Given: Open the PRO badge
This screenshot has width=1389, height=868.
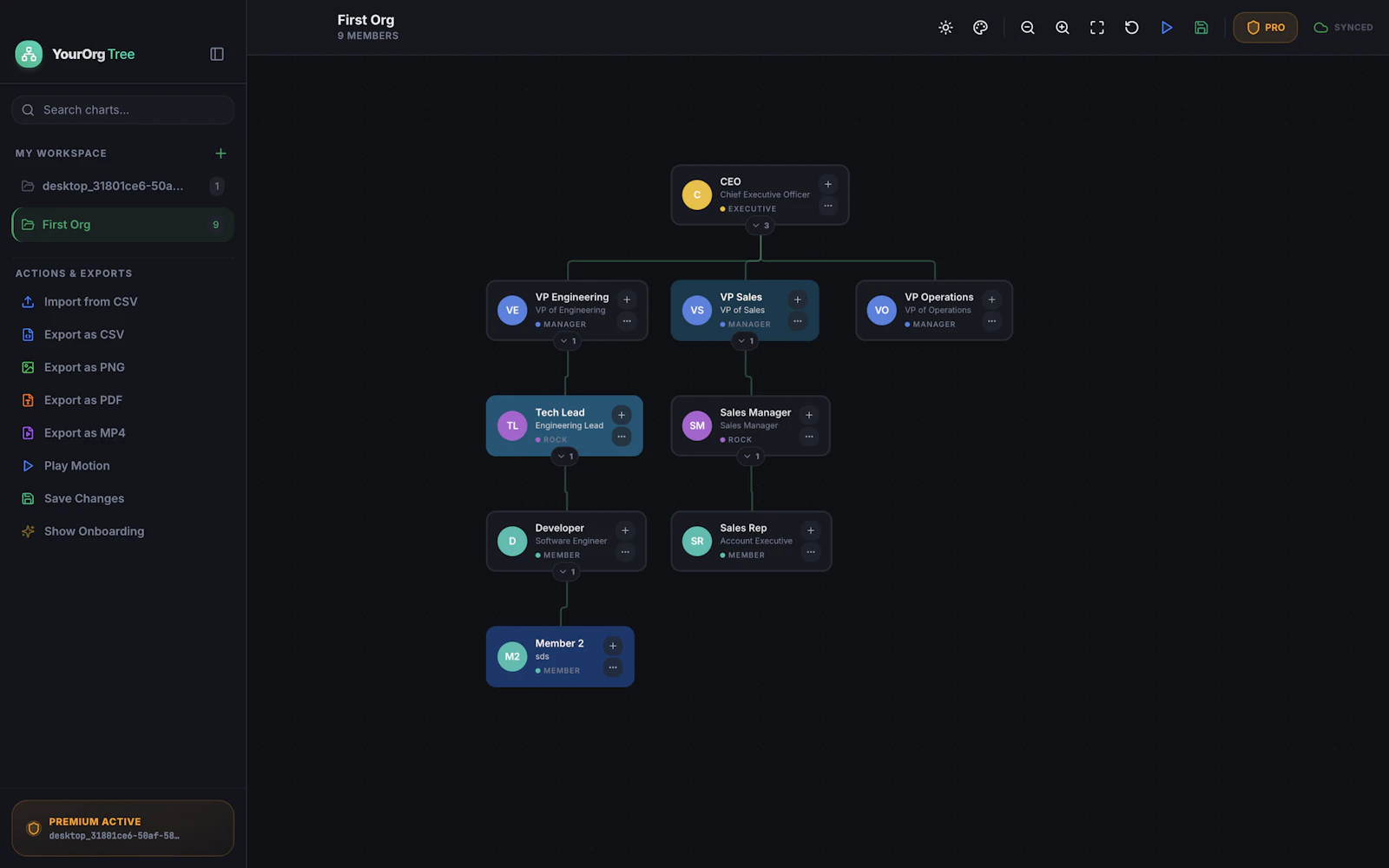Looking at the screenshot, I should (1266, 28).
